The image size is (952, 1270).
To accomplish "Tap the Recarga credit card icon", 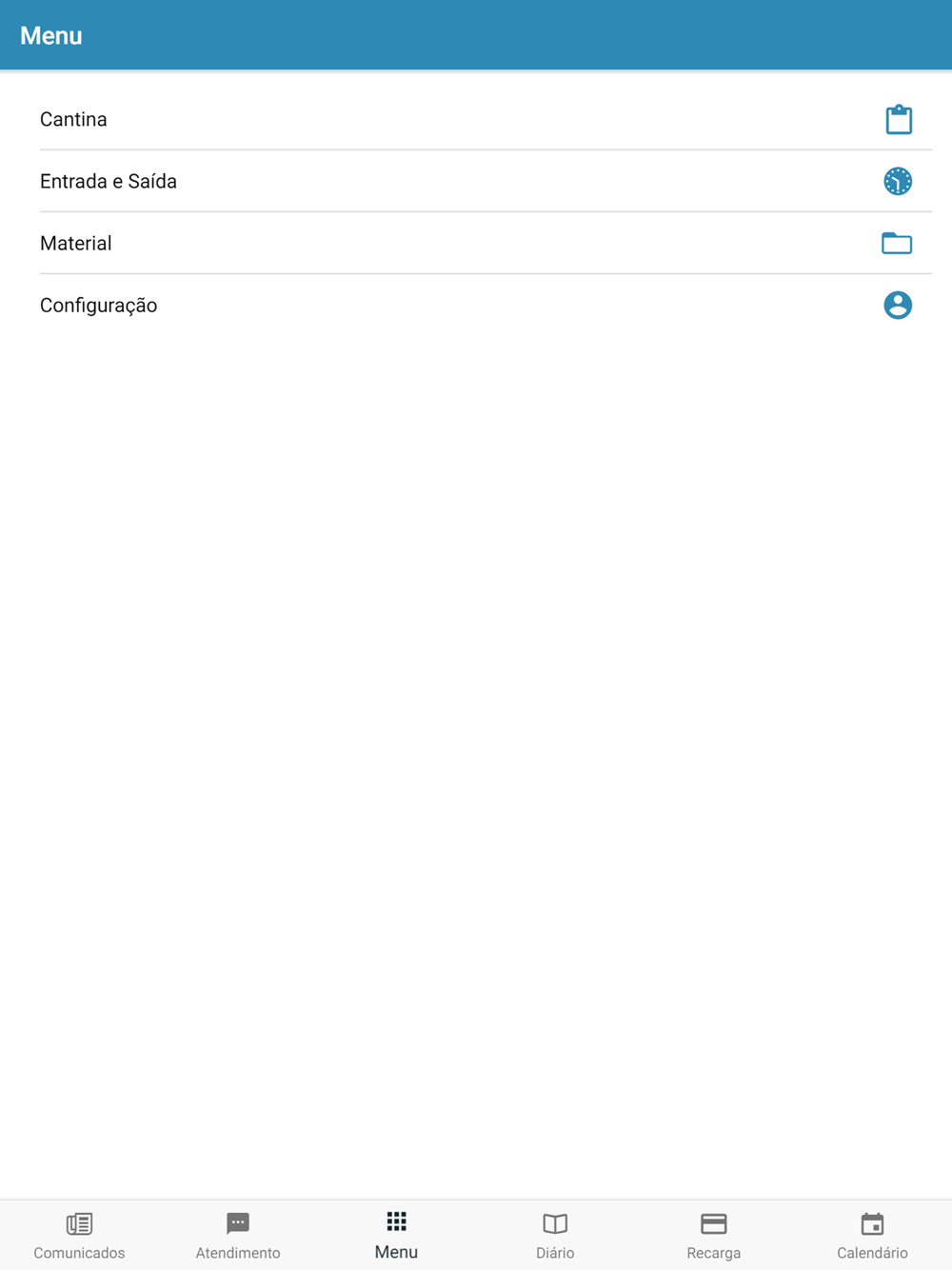I will 714,1223.
